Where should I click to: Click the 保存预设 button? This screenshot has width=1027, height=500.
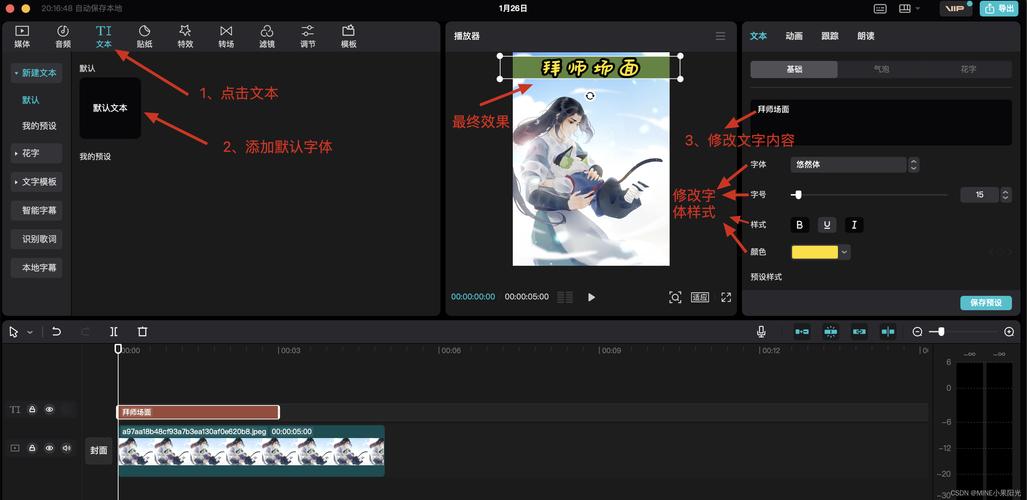[x=986, y=303]
